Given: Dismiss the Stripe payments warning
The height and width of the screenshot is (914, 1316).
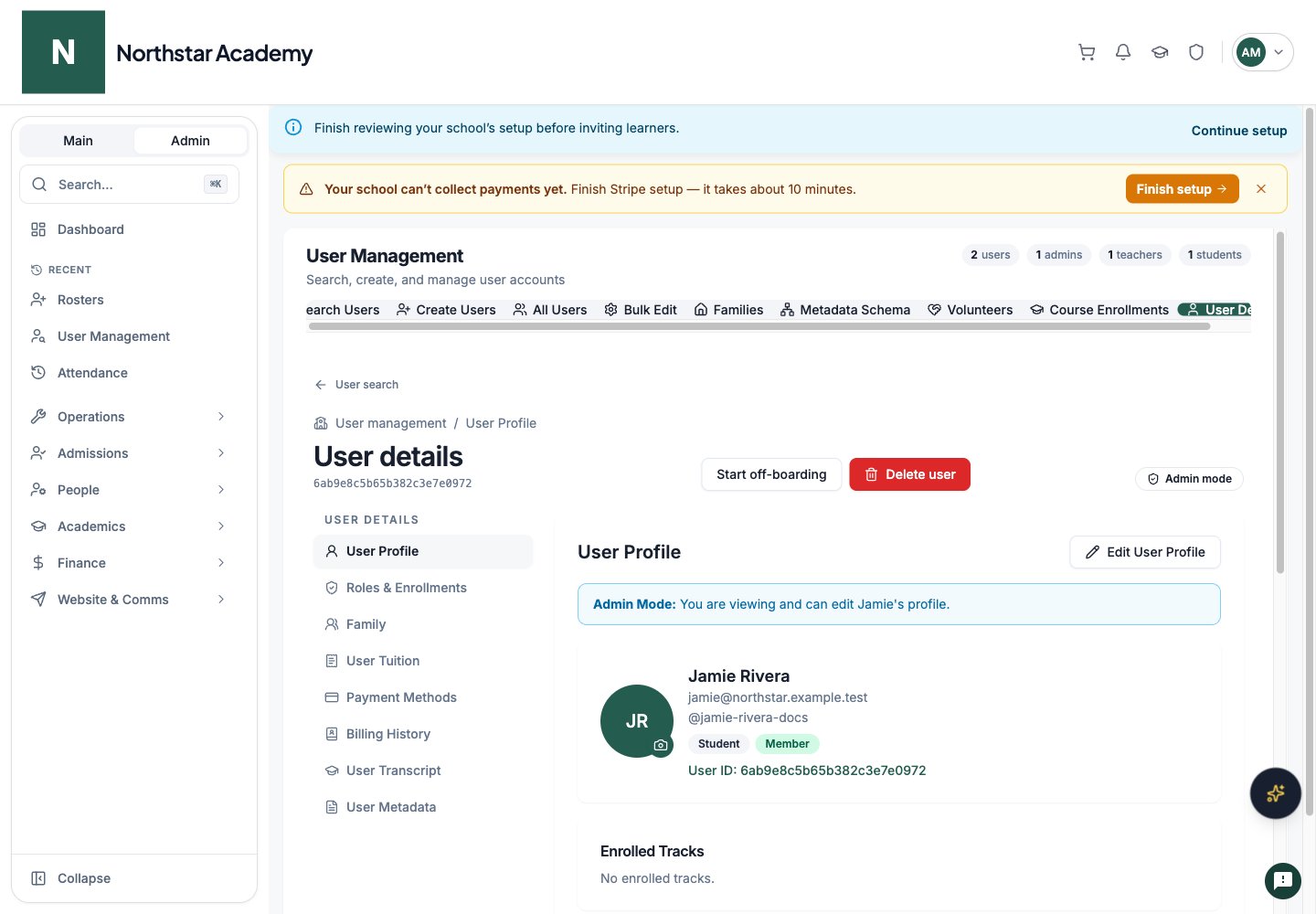Looking at the screenshot, I should pyautogui.click(x=1261, y=189).
